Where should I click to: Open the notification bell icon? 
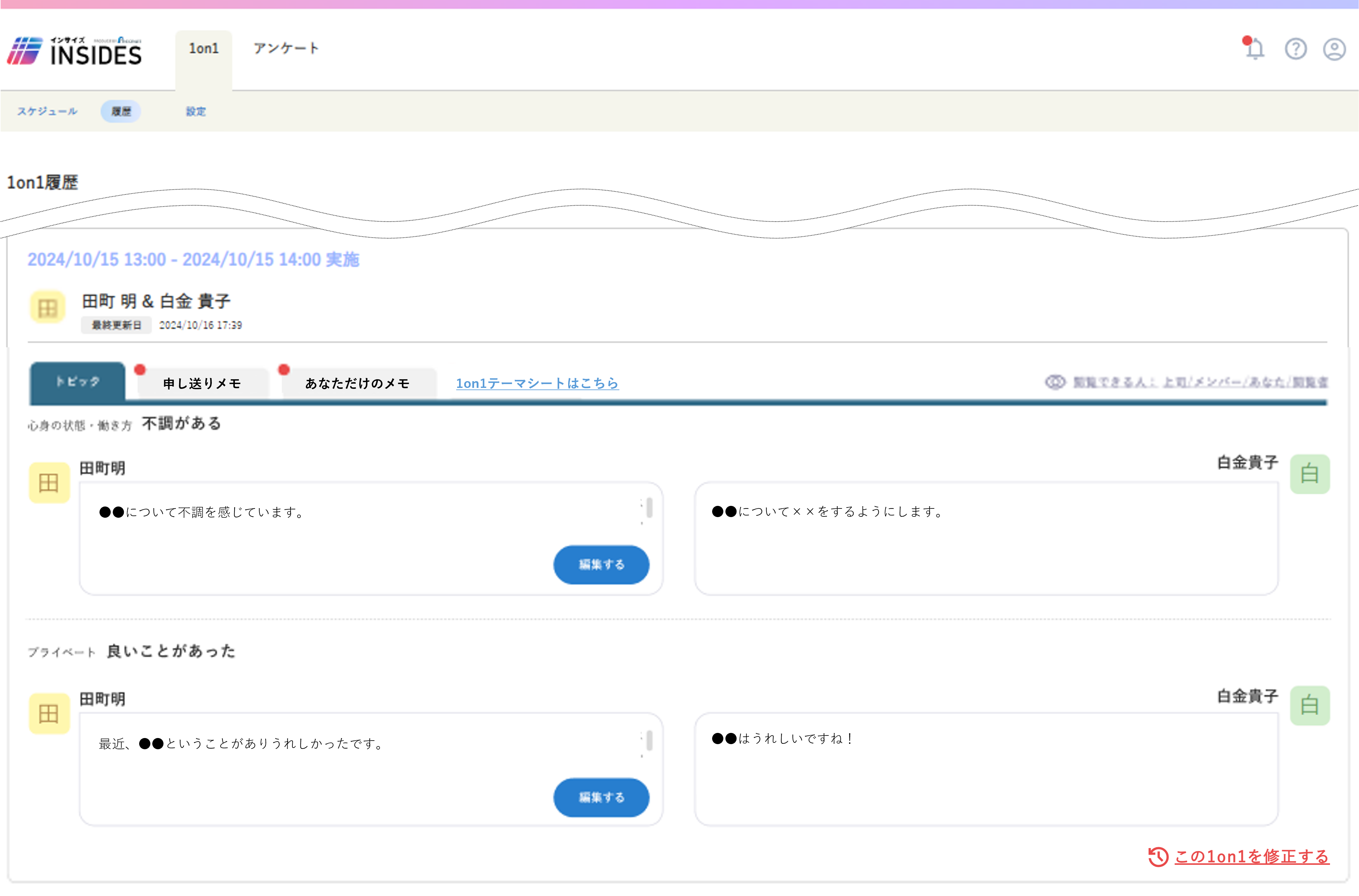[x=1254, y=49]
